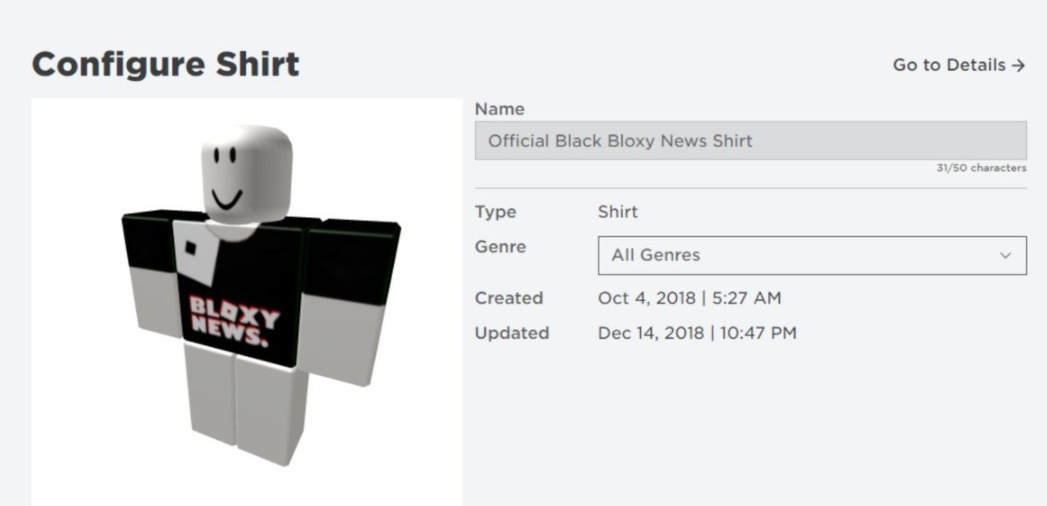Click the Created label
This screenshot has width=1047, height=506.
click(x=509, y=298)
